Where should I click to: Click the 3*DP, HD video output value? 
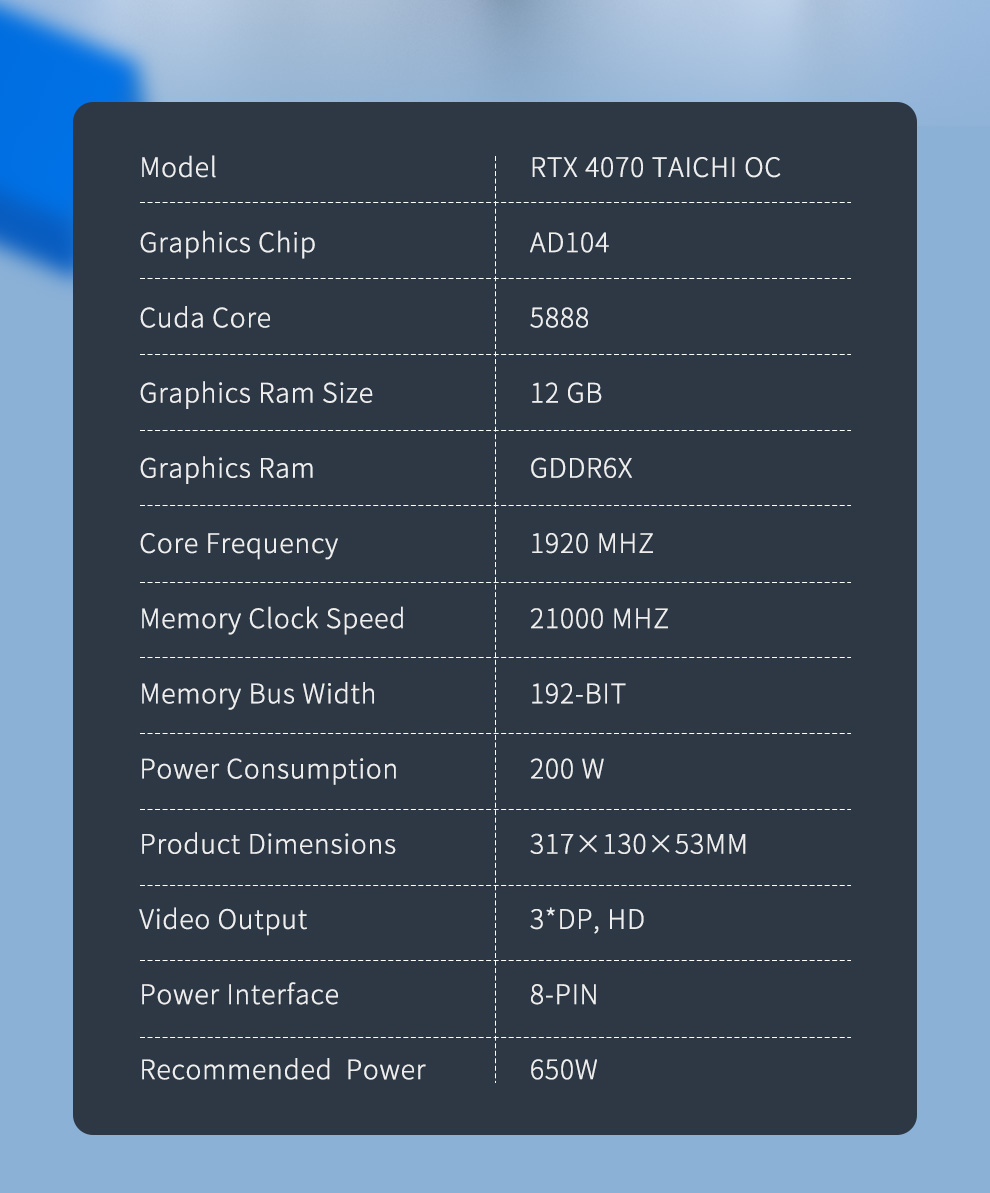click(587, 920)
